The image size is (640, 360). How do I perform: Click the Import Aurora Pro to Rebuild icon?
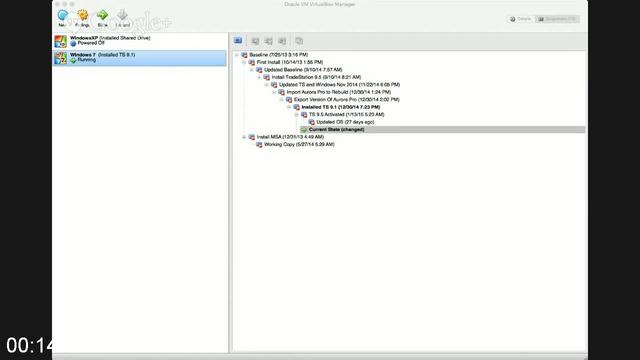point(282,92)
